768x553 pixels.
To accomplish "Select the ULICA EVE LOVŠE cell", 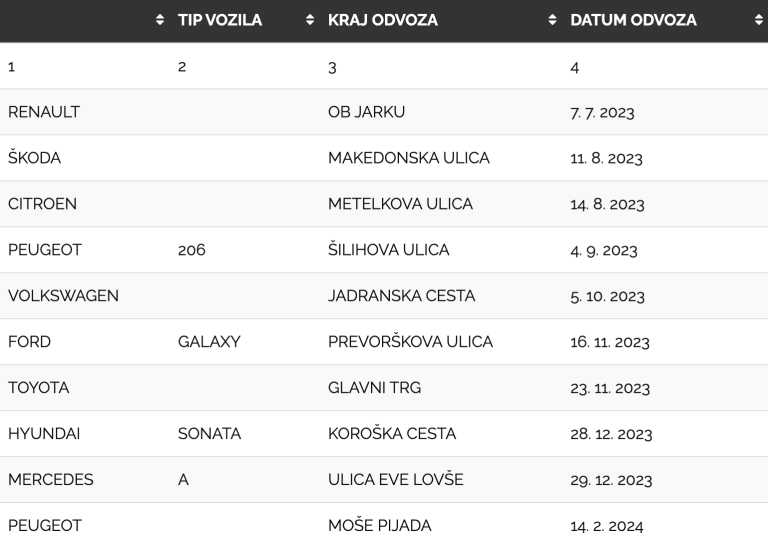I will coord(395,480).
